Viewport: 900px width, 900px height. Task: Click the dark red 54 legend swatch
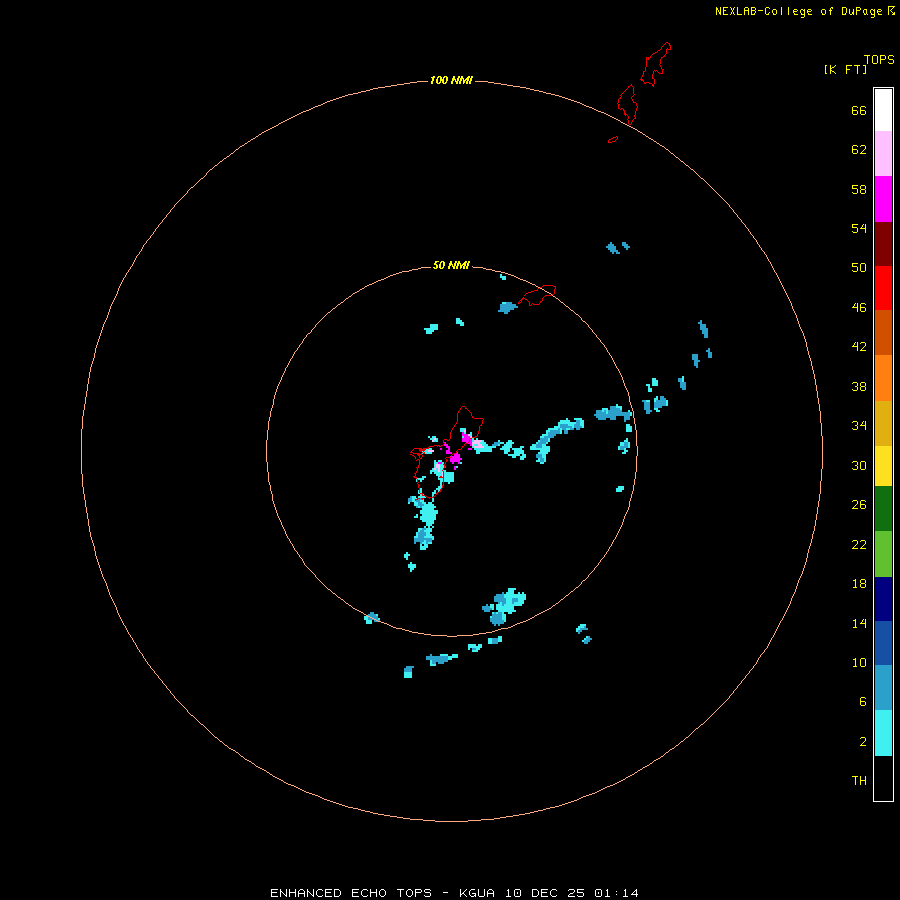[x=883, y=243]
